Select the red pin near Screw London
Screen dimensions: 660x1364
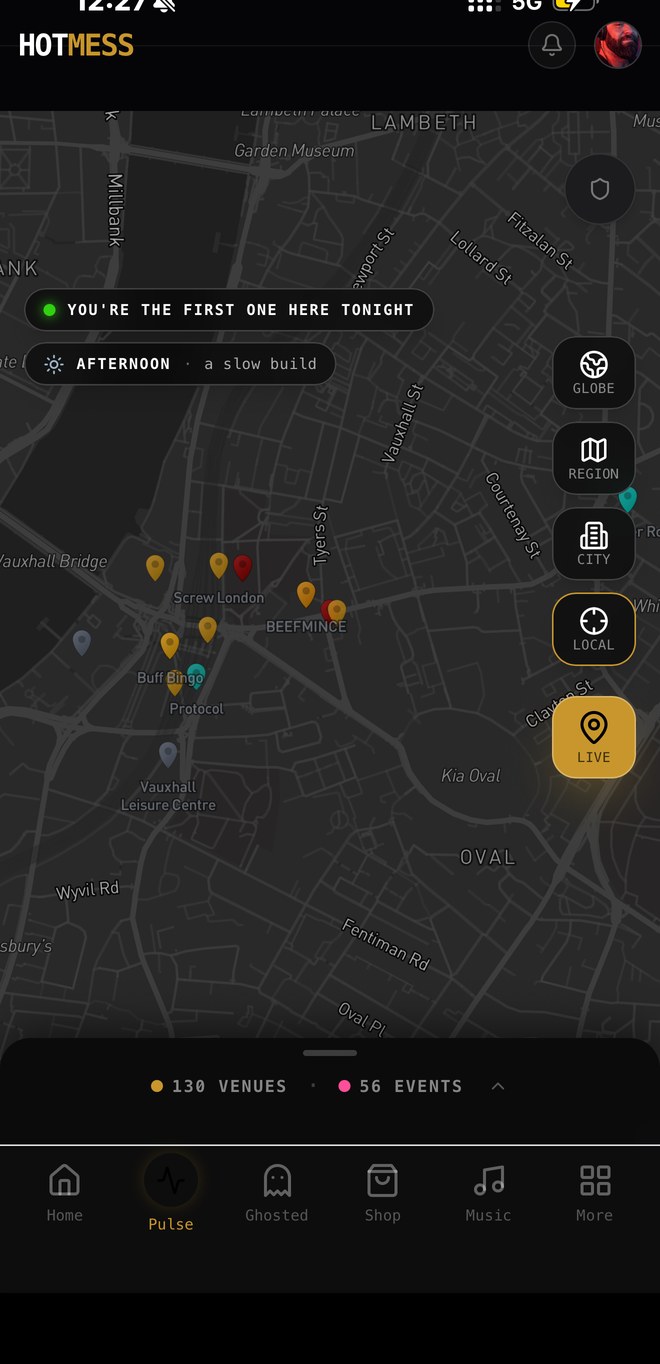tap(242, 568)
